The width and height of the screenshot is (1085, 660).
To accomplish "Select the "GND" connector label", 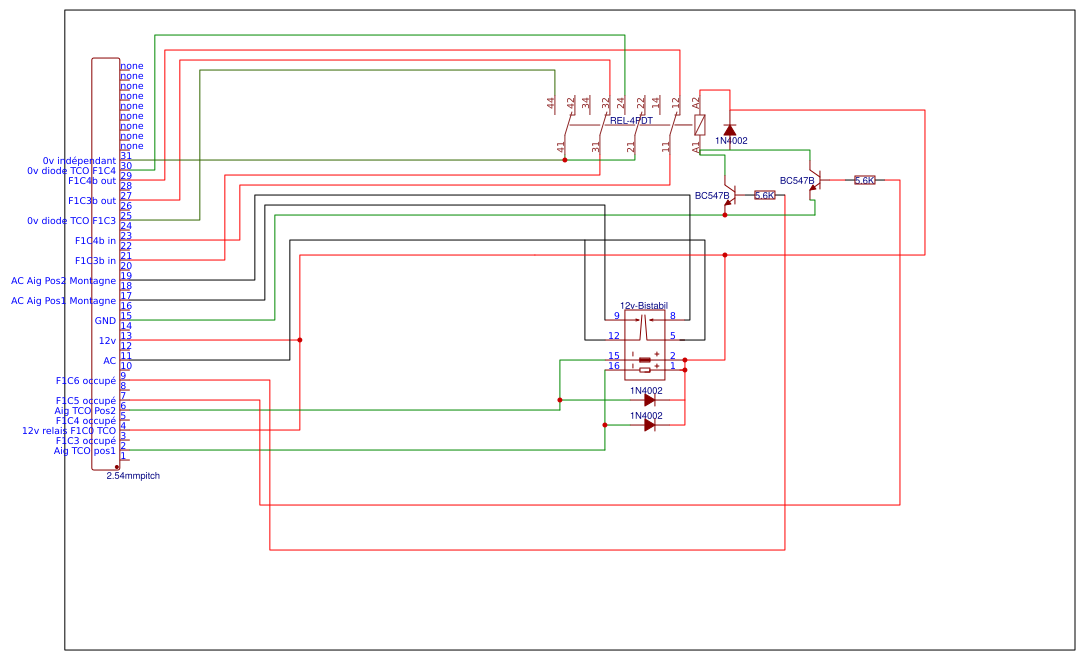I will click(105, 321).
